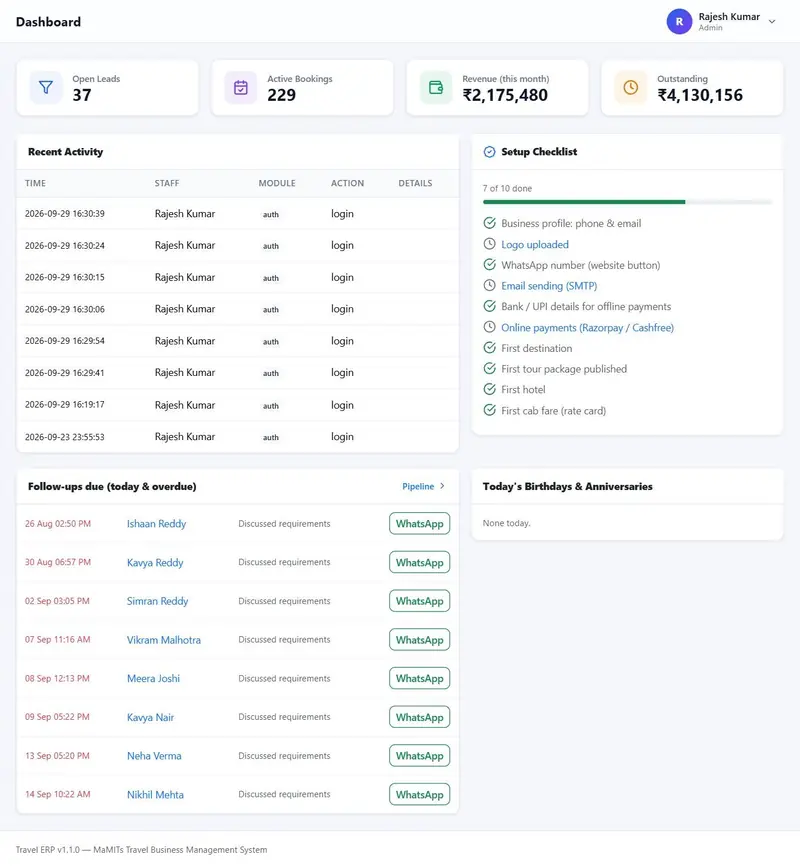This screenshot has height=866, width=800.
Task: Open Ishaan Reddy lead link
Action: click(x=156, y=524)
